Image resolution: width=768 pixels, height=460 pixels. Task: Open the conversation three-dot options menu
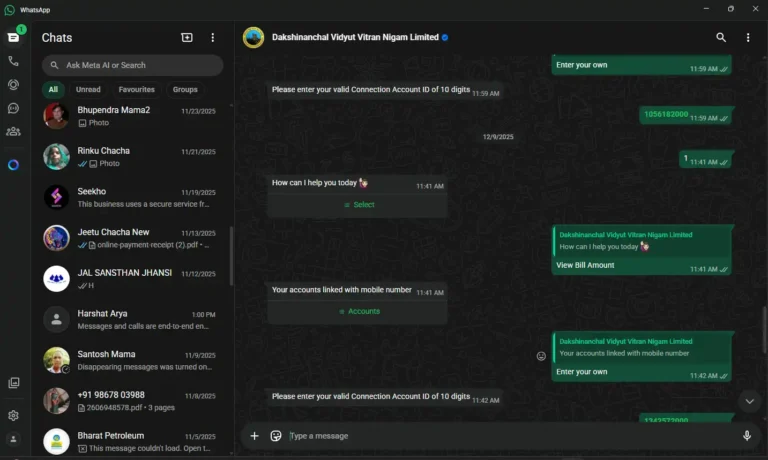[x=748, y=38]
